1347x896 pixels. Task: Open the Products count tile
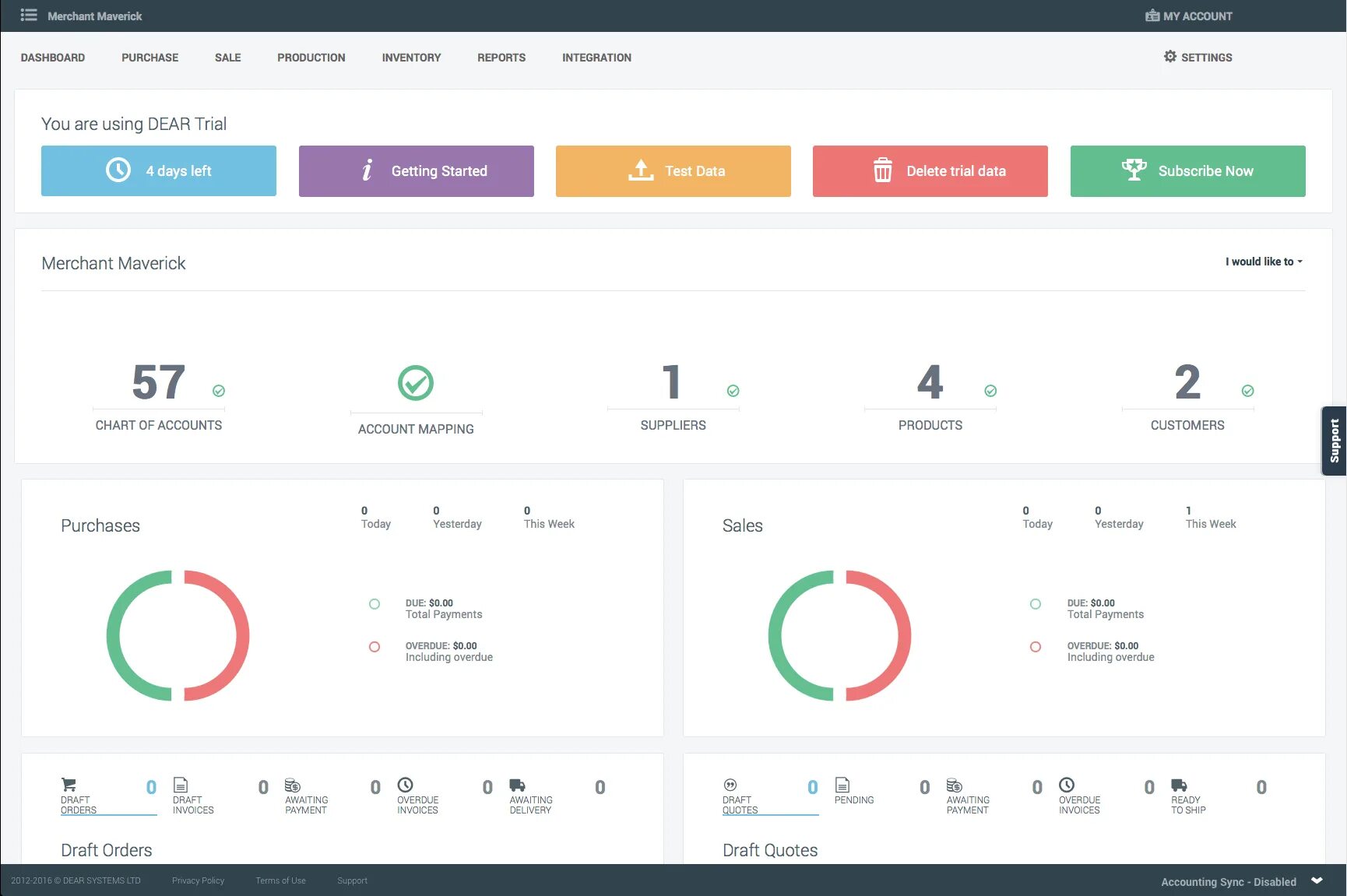coord(930,396)
